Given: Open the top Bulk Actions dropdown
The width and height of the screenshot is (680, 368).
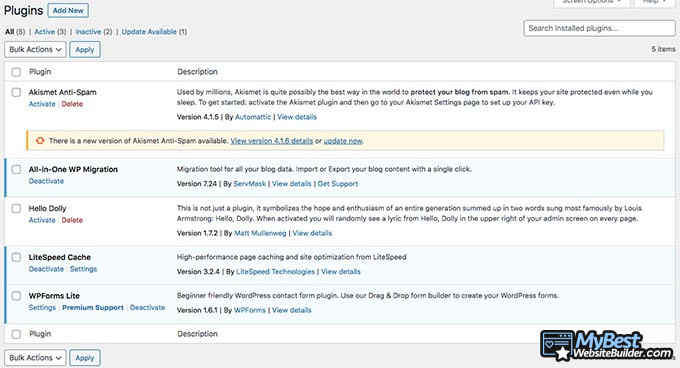Looking at the screenshot, I should [35, 49].
